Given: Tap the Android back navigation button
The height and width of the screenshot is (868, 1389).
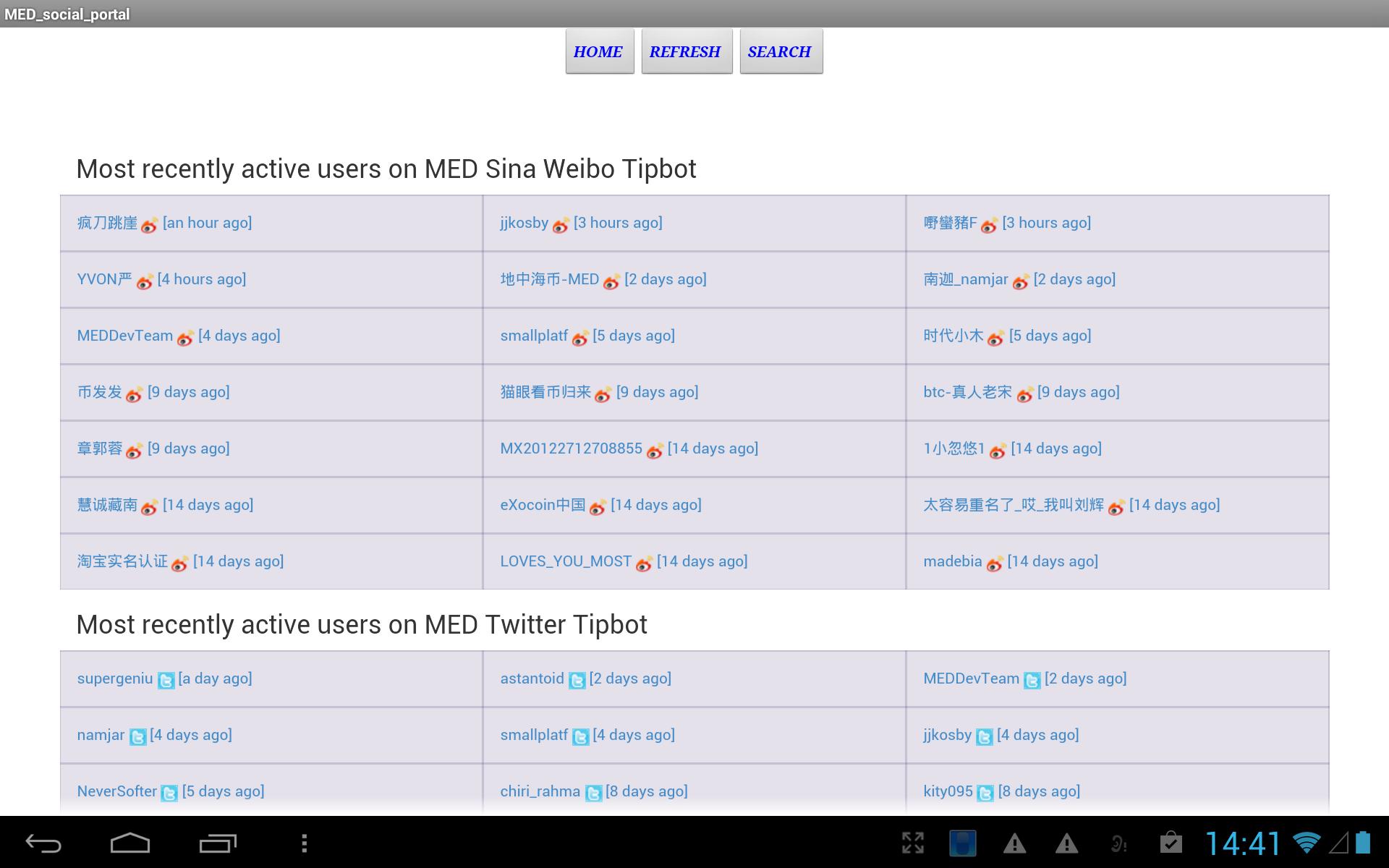Looking at the screenshot, I should click(x=43, y=843).
